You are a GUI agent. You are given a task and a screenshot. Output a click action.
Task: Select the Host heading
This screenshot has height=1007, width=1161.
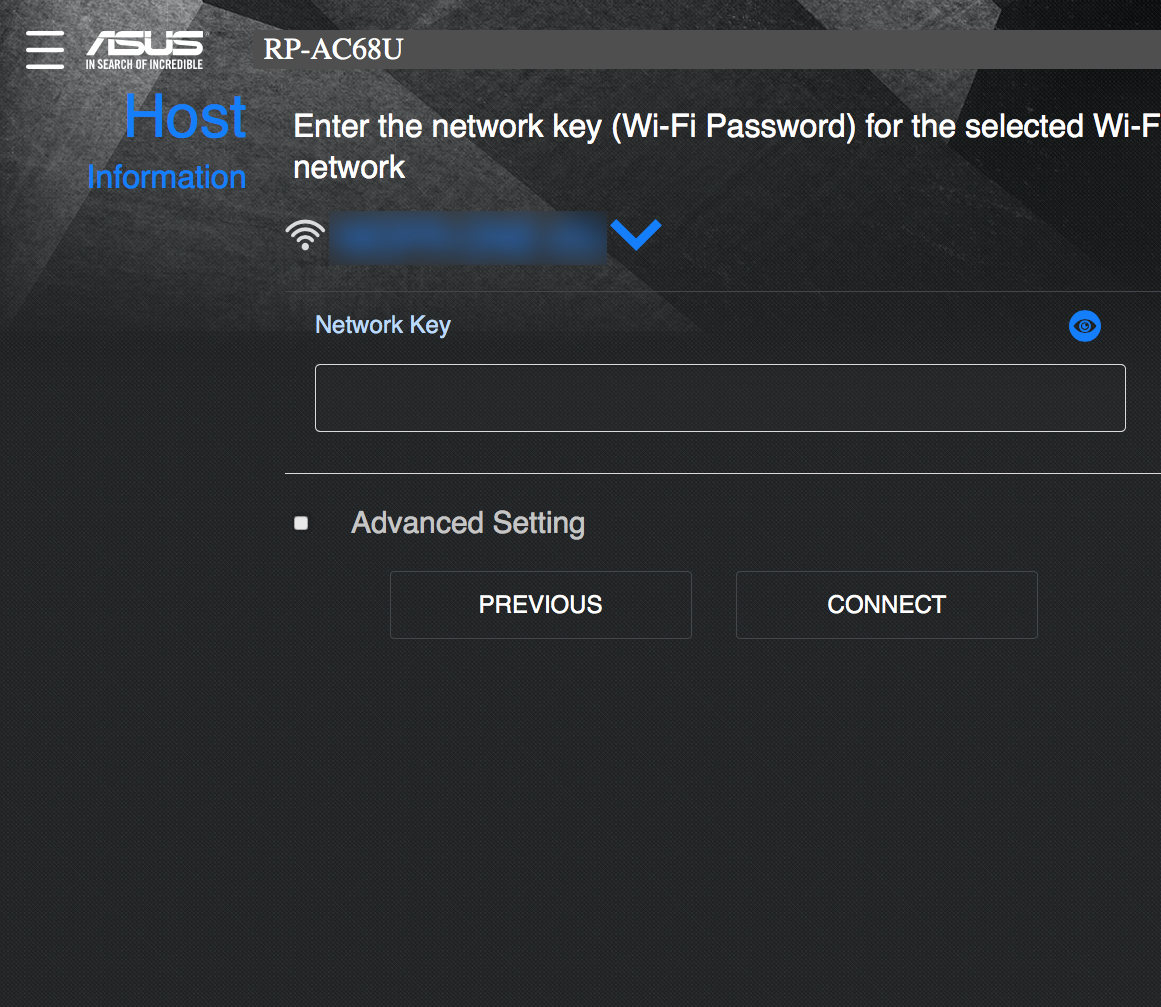click(x=185, y=116)
